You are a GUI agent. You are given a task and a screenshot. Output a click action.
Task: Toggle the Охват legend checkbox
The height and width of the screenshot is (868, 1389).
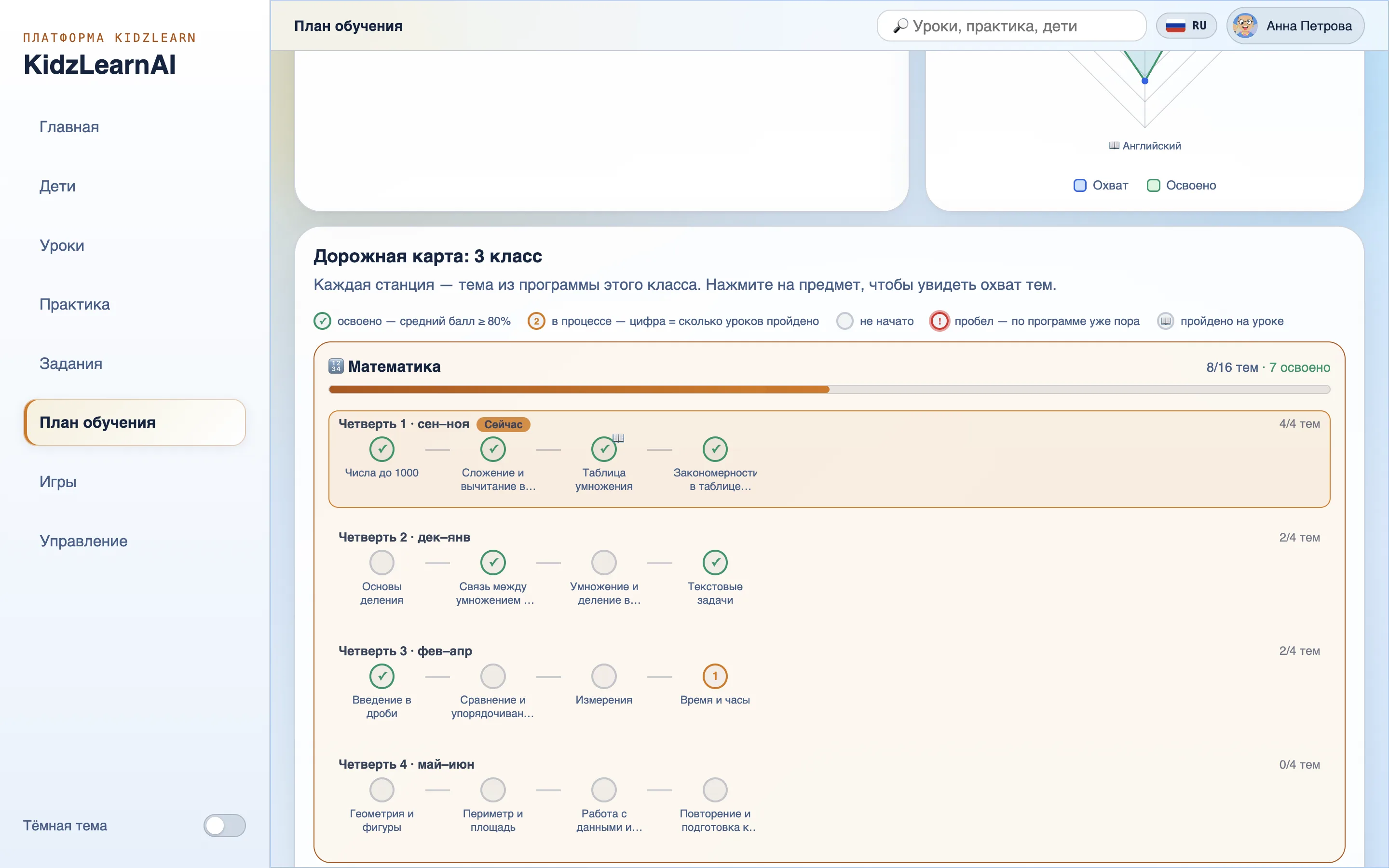coord(1080,186)
